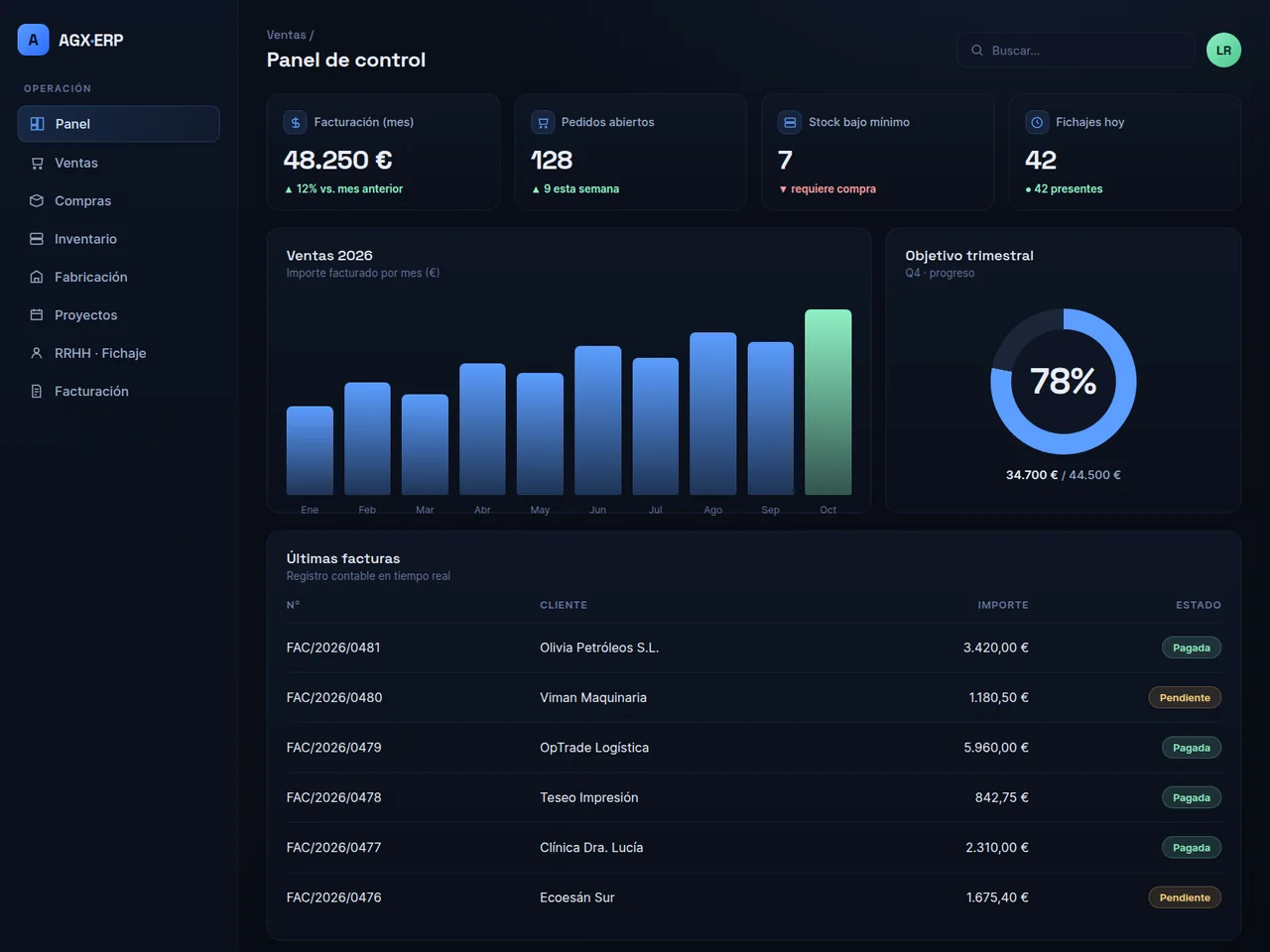Open the Proyectos section in sidebar

tap(118, 315)
